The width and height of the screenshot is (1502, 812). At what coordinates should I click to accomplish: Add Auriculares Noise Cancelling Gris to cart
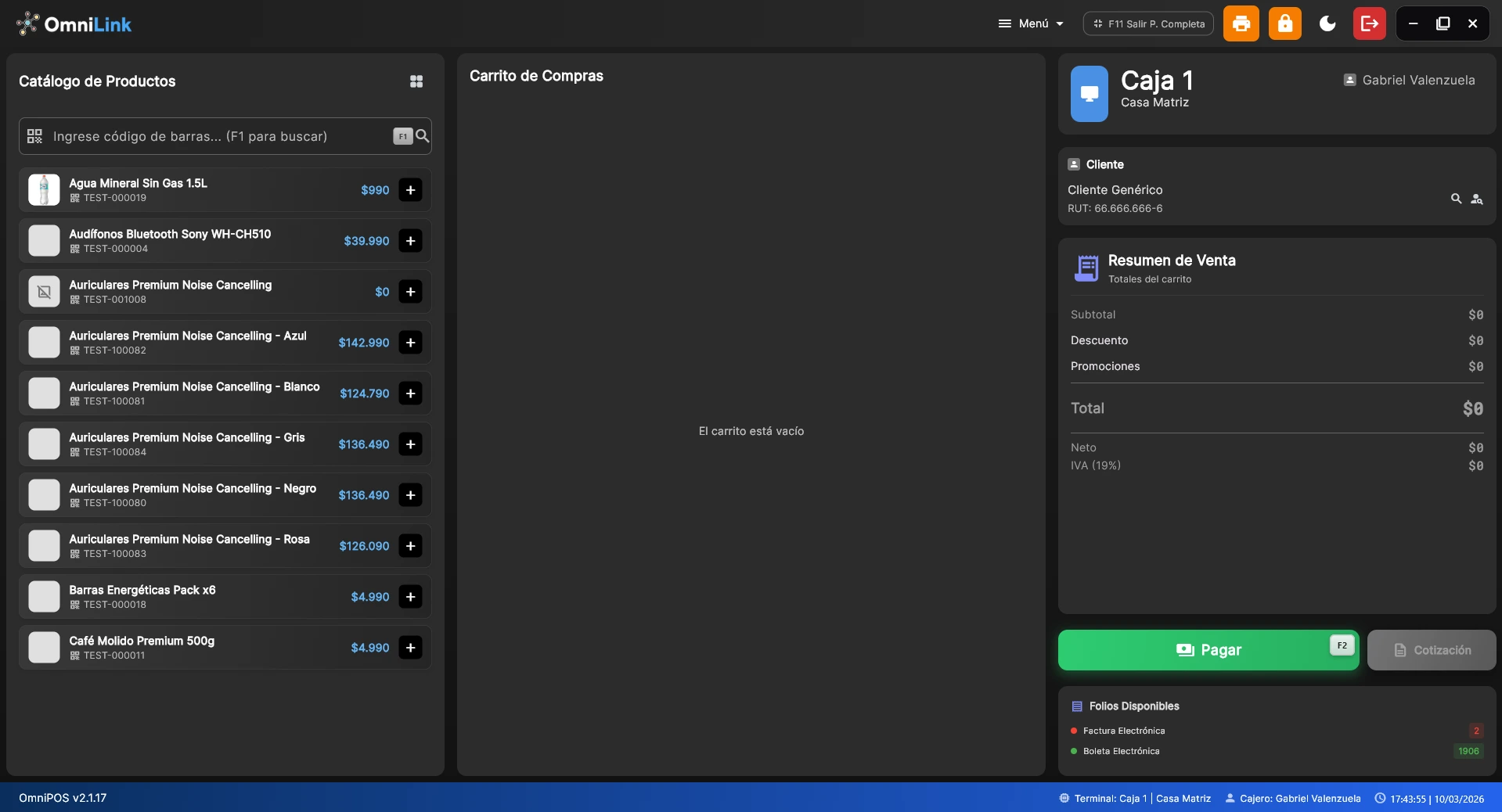410,444
